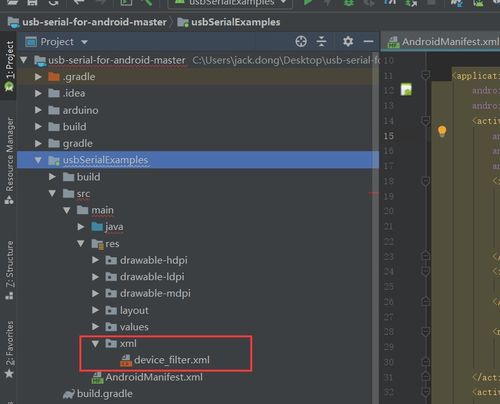
Task: Click the locate target crosshair icon in Project panel
Action: (x=301, y=42)
